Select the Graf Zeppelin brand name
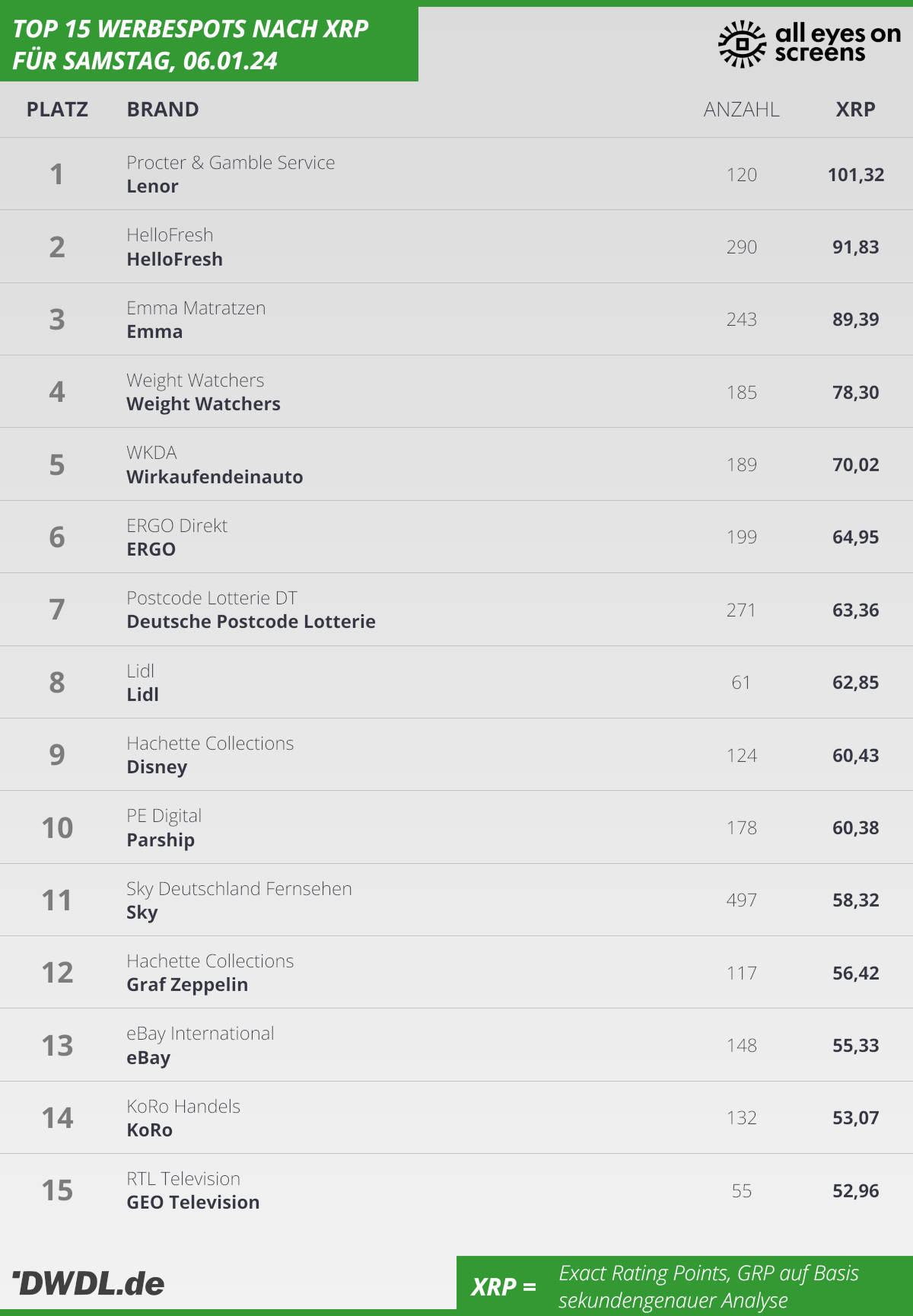Viewport: 913px width, 1316px height. coord(187,985)
